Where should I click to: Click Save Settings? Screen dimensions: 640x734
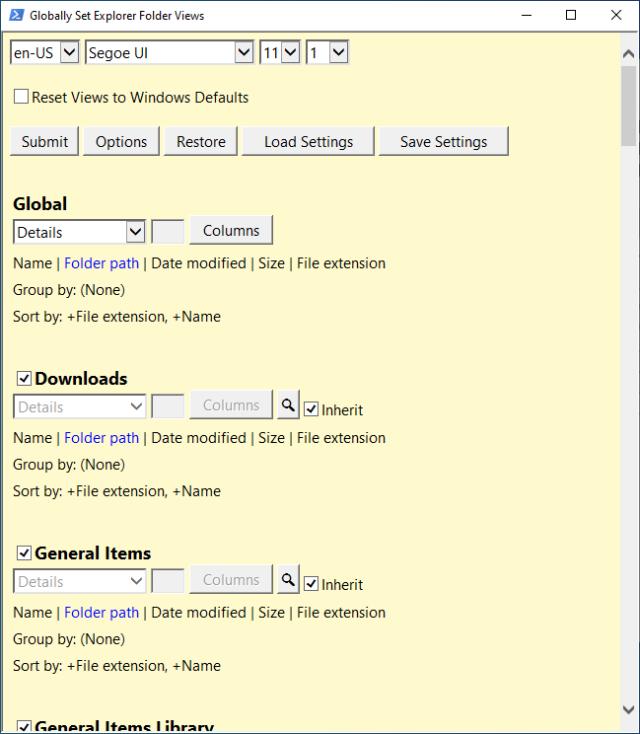point(443,142)
